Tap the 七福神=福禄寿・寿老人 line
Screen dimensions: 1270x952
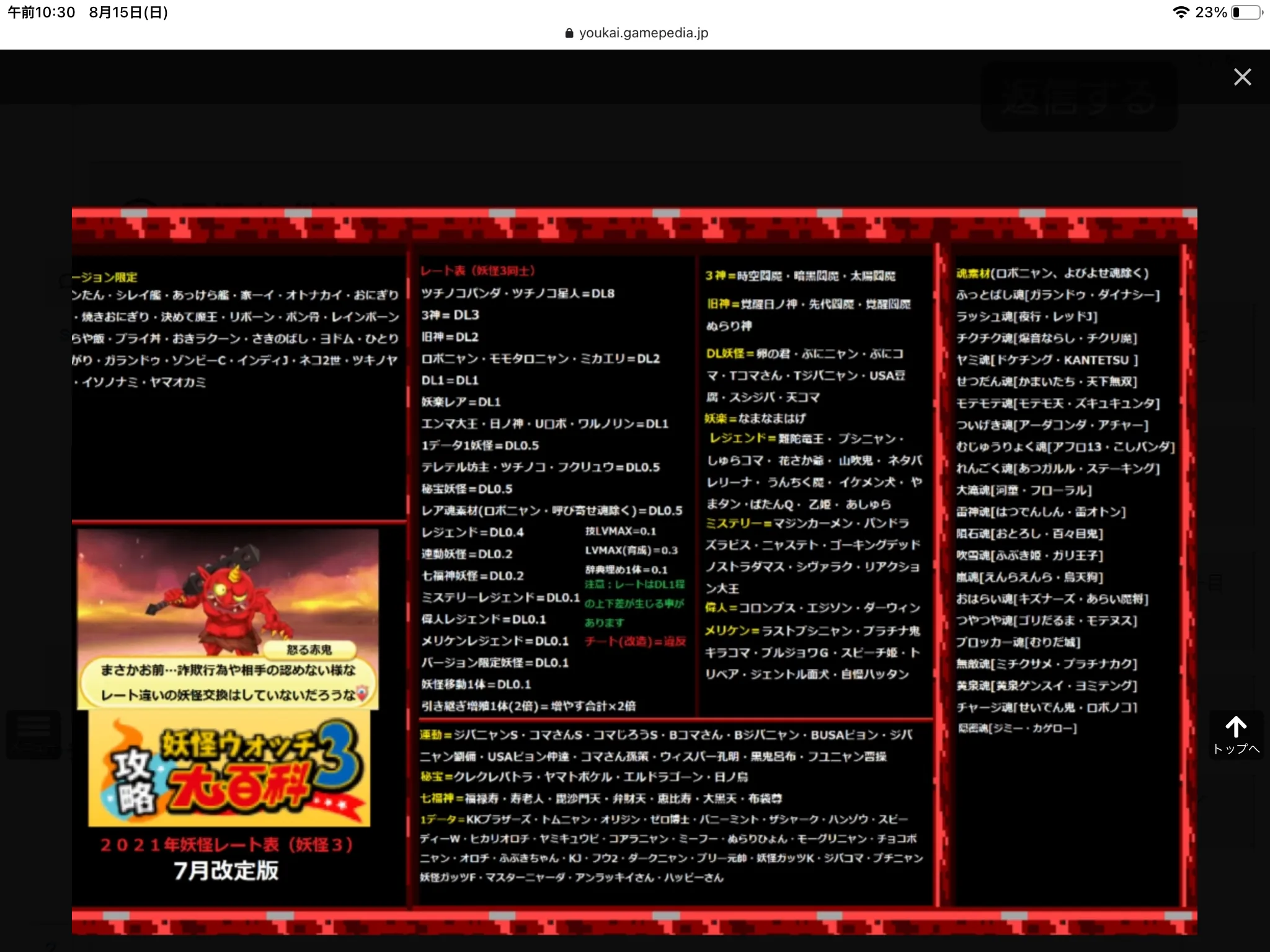click(601, 798)
